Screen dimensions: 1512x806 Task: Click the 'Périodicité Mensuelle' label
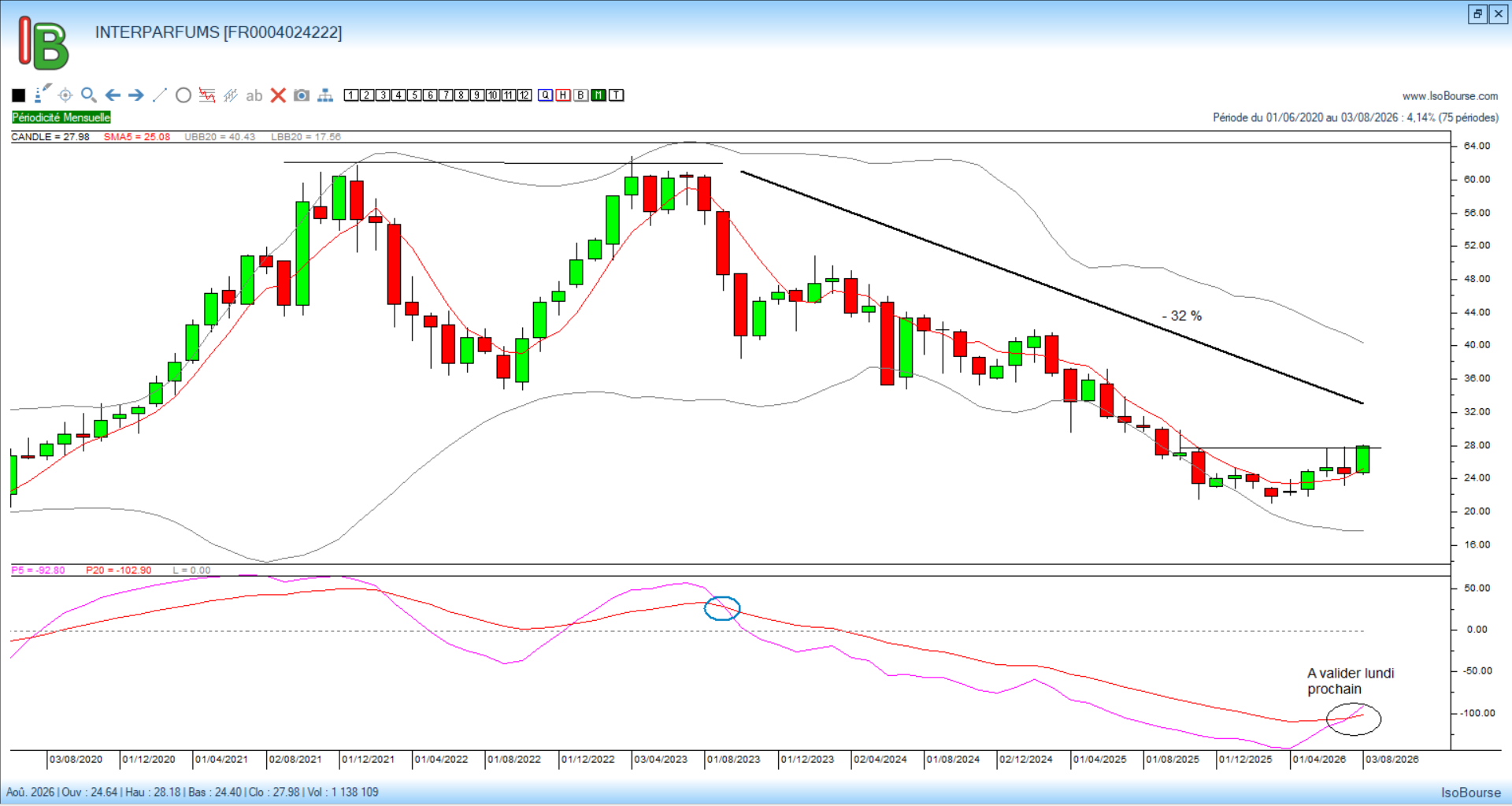pyautogui.click(x=61, y=117)
